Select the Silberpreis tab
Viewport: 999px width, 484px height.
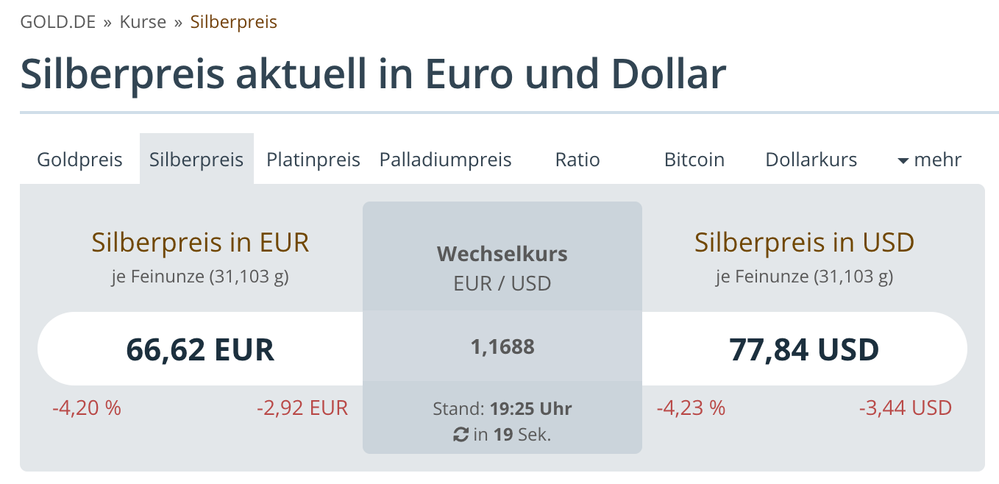click(196, 160)
